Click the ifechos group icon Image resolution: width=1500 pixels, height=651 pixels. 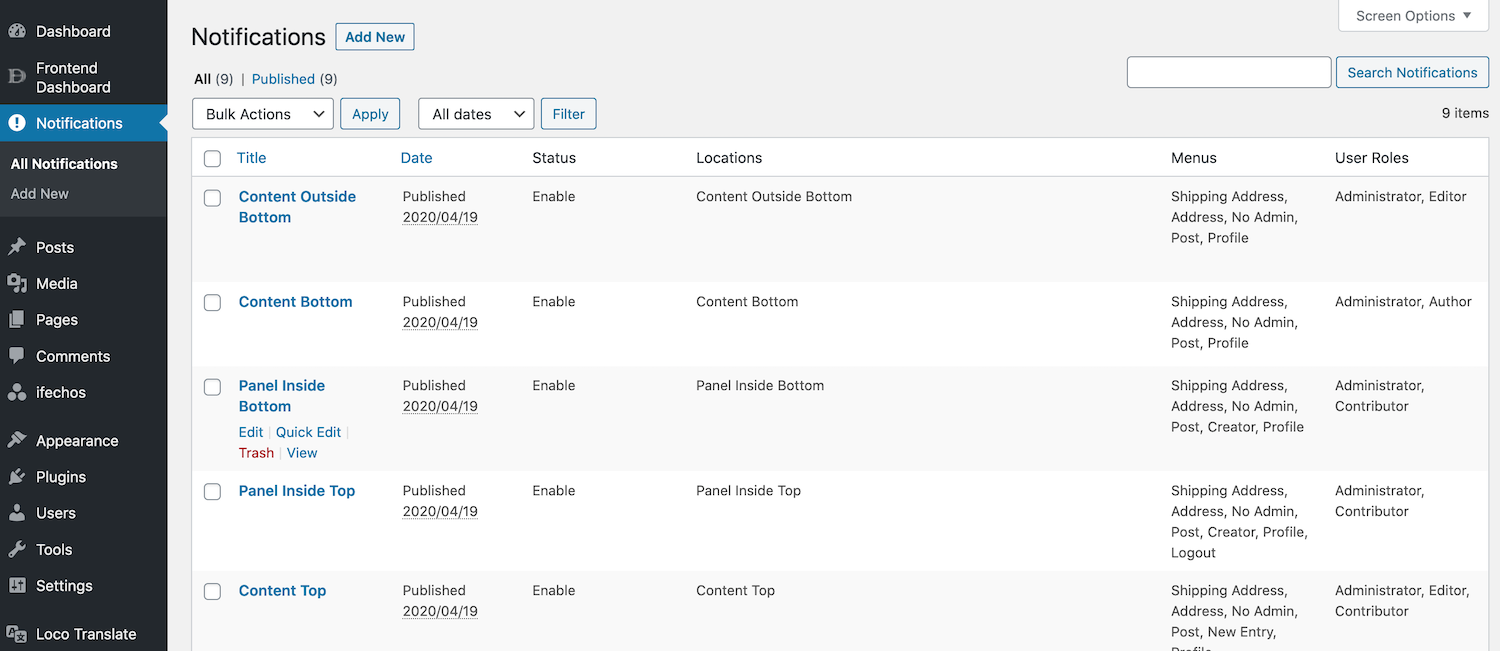click(17, 392)
